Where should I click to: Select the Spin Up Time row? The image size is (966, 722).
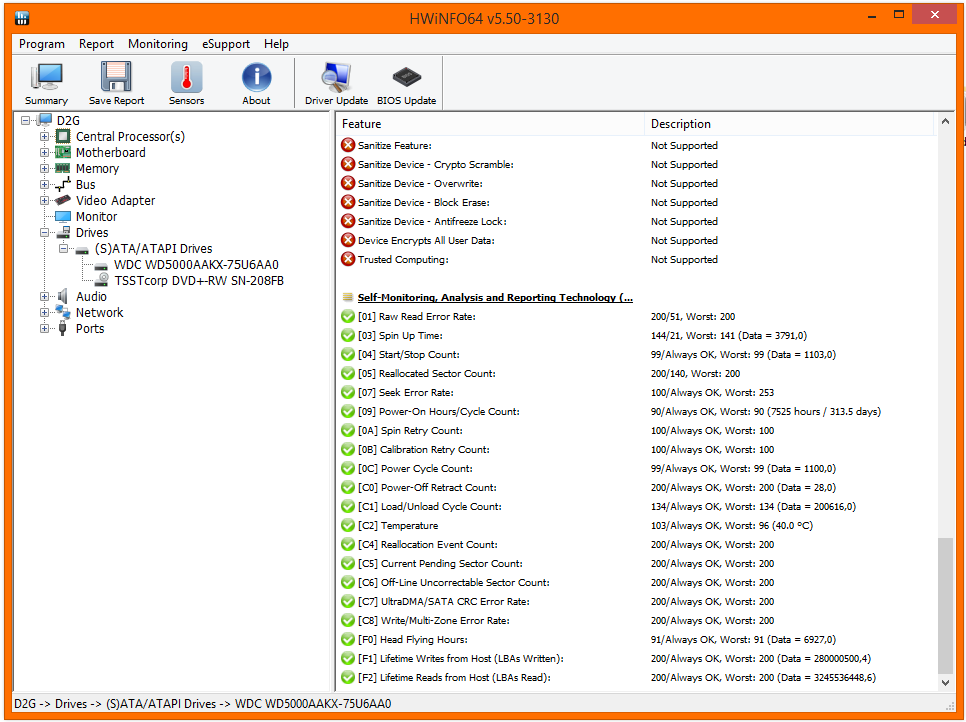pyautogui.click(x=637, y=336)
